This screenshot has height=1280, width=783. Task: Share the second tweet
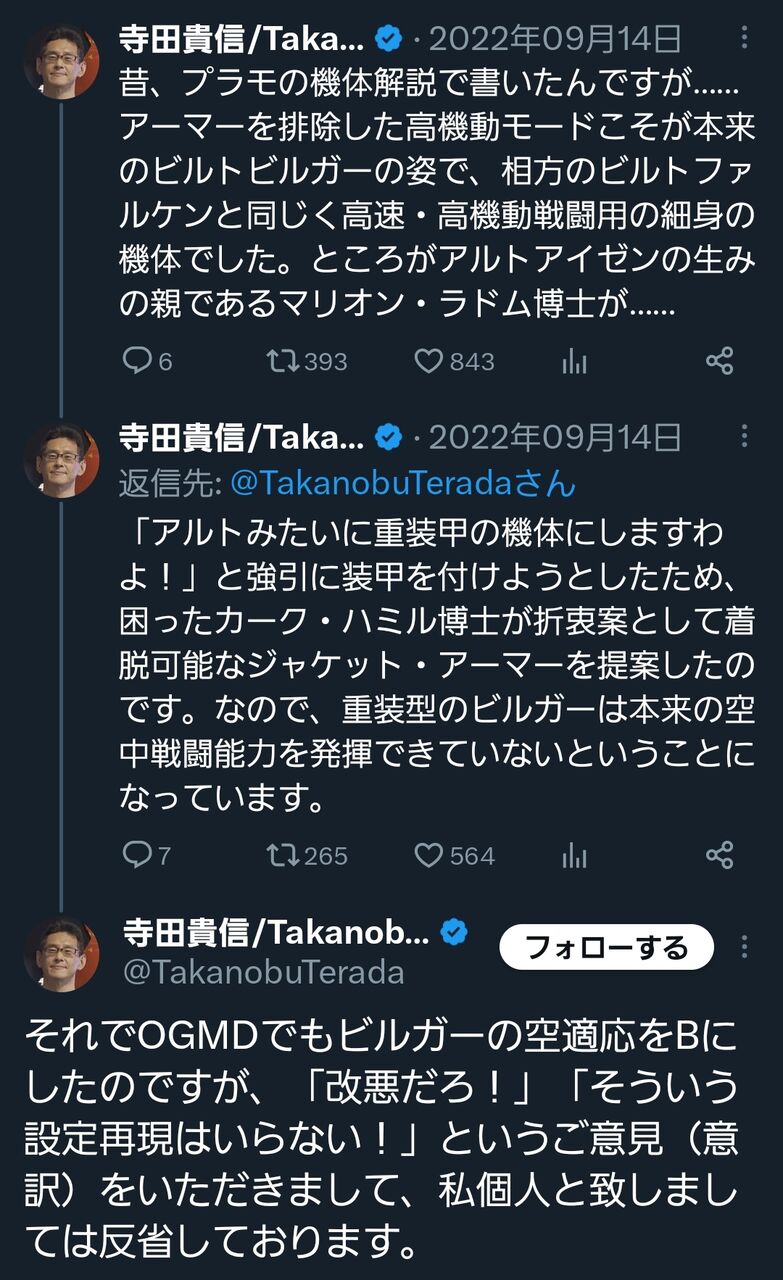720,855
